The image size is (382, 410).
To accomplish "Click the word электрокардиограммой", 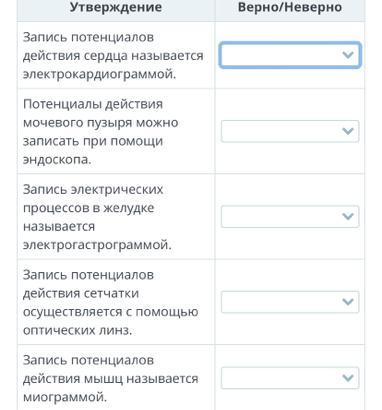I will pos(99,74).
